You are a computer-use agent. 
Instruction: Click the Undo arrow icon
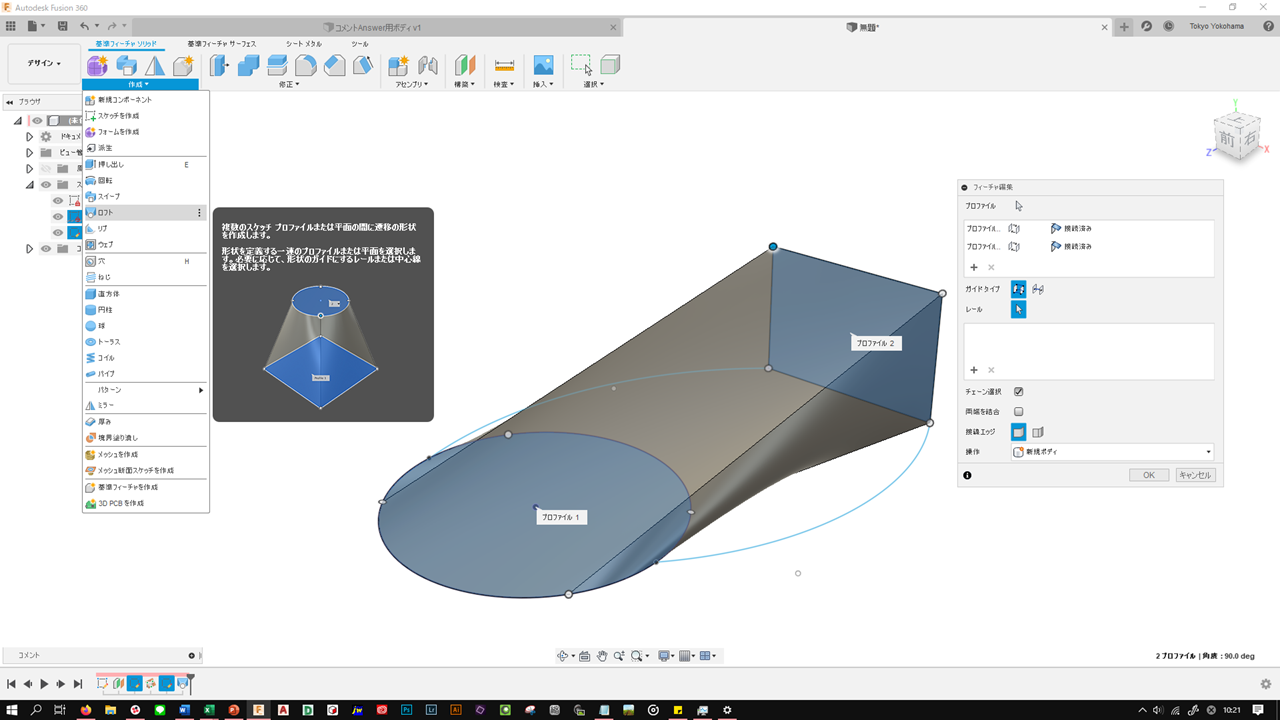click(85, 27)
